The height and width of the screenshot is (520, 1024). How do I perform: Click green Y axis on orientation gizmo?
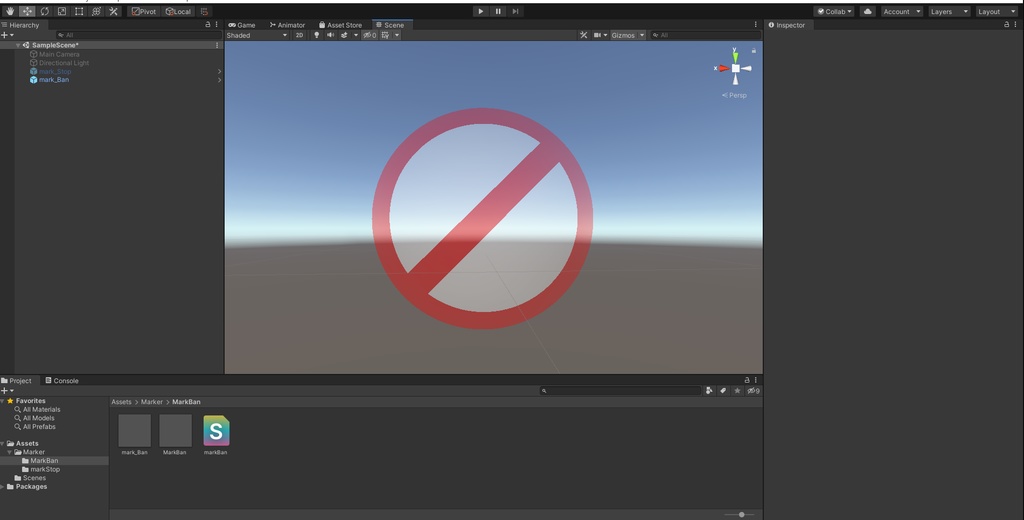point(735,56)
